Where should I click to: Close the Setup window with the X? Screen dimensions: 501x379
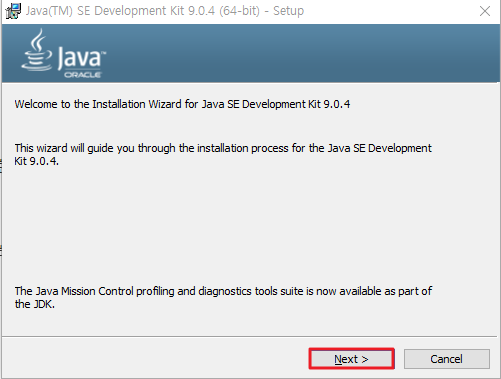(x=485, y=11)
